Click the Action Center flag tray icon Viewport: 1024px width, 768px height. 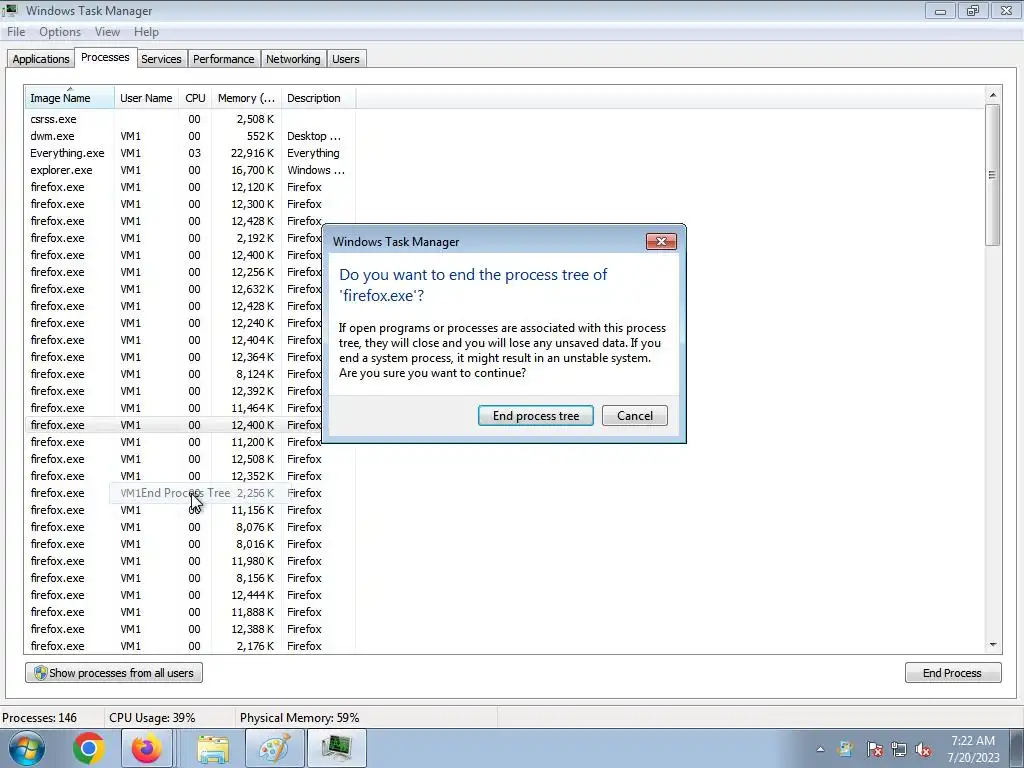click(x=874, y=750)
